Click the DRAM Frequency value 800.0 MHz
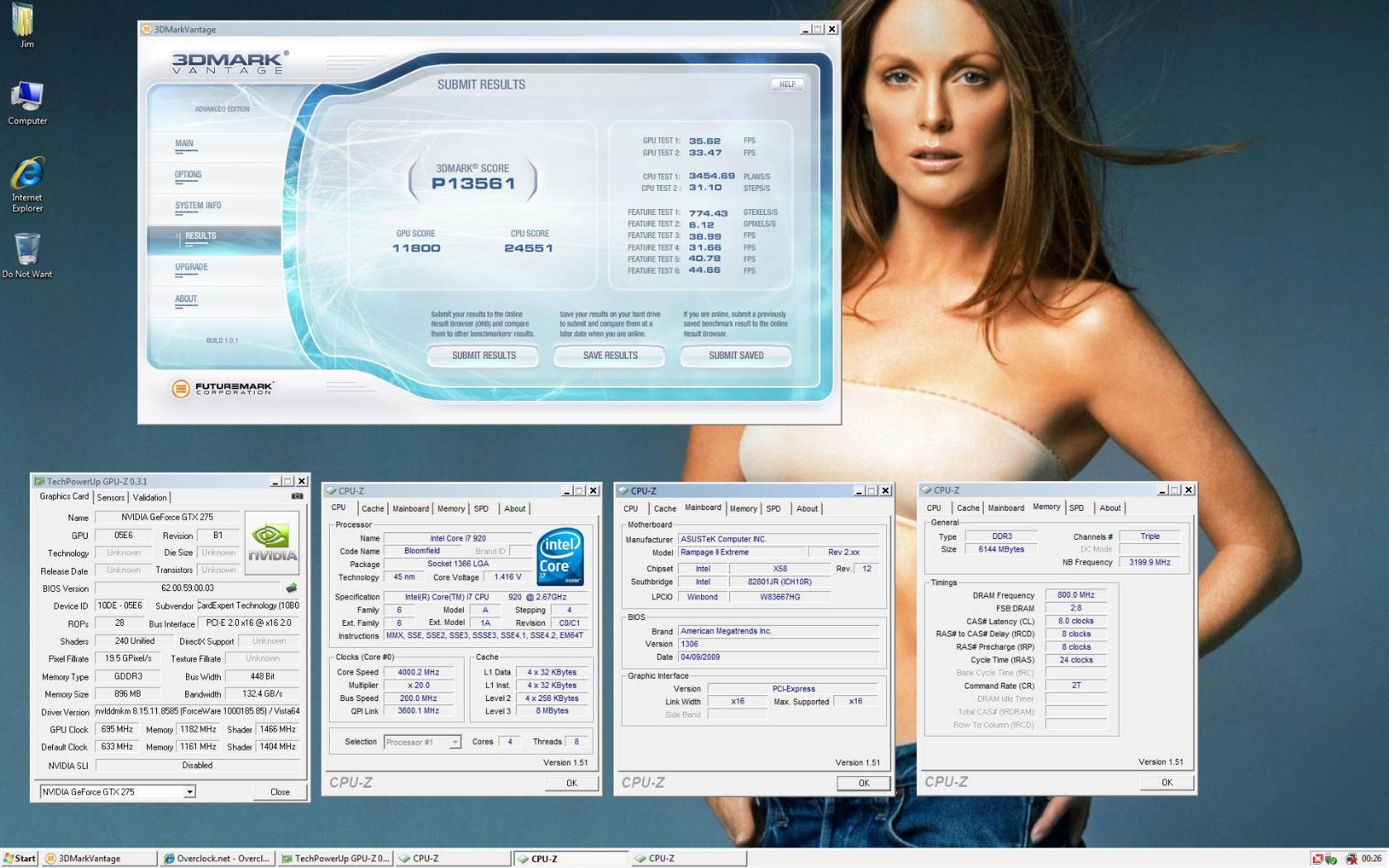The image size is (1389, 868). point(1076,595)
